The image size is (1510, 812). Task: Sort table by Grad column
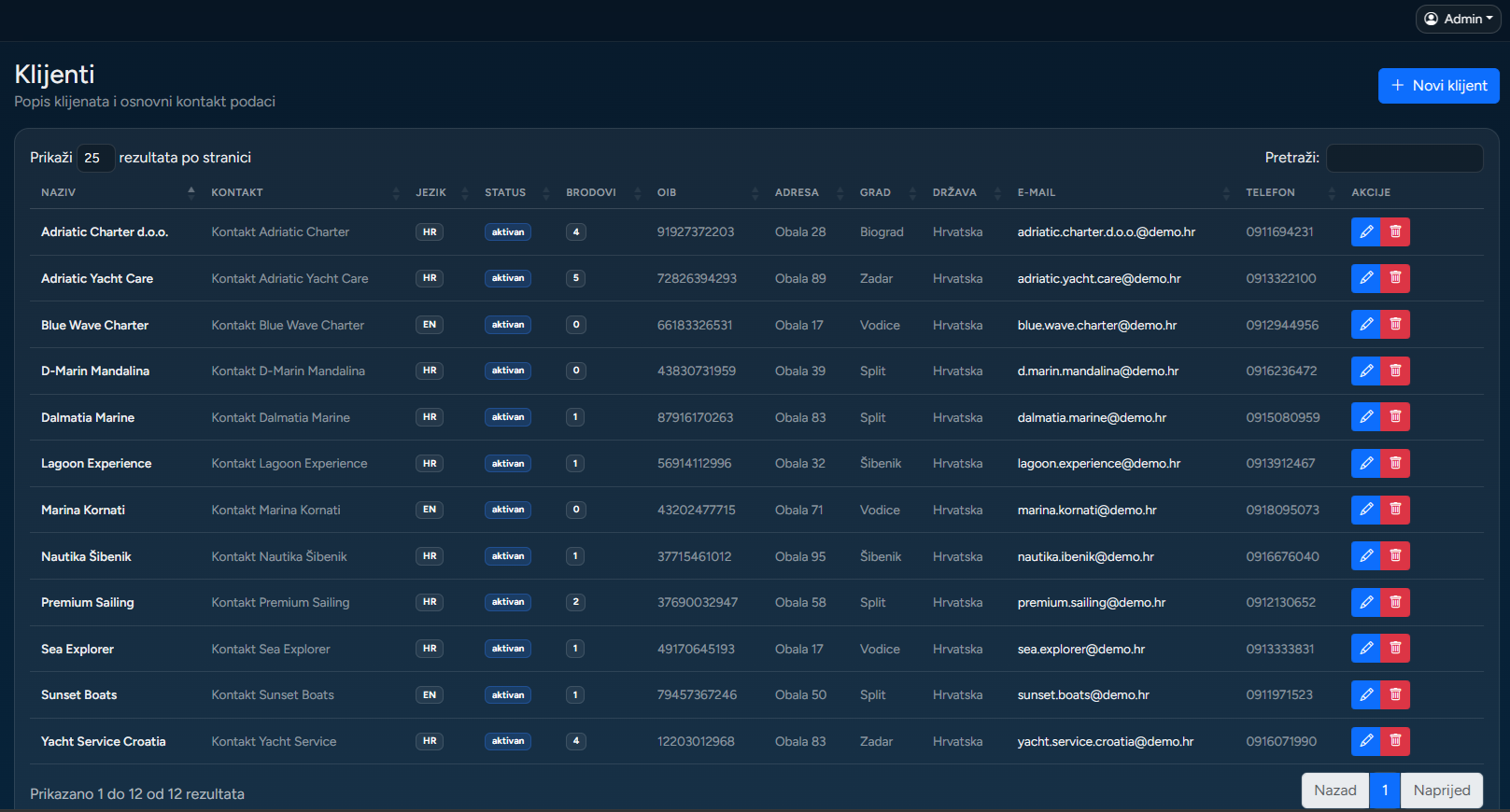pos(885,192)
